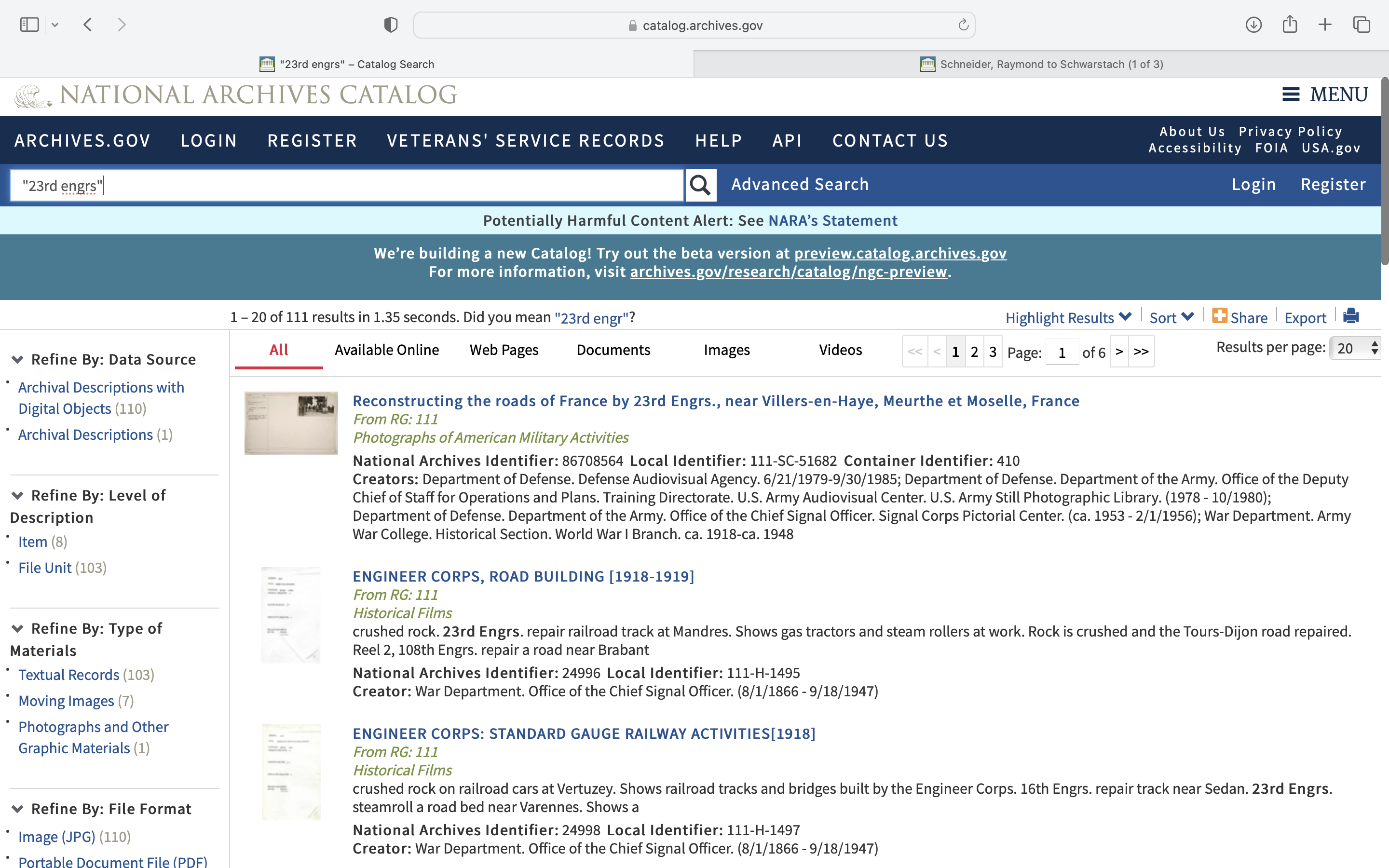The width and height of the screenshot is (1389, 868).
Task: Click the magnifying glass search button
Action: pyautogui.click(x=700, y=185)
